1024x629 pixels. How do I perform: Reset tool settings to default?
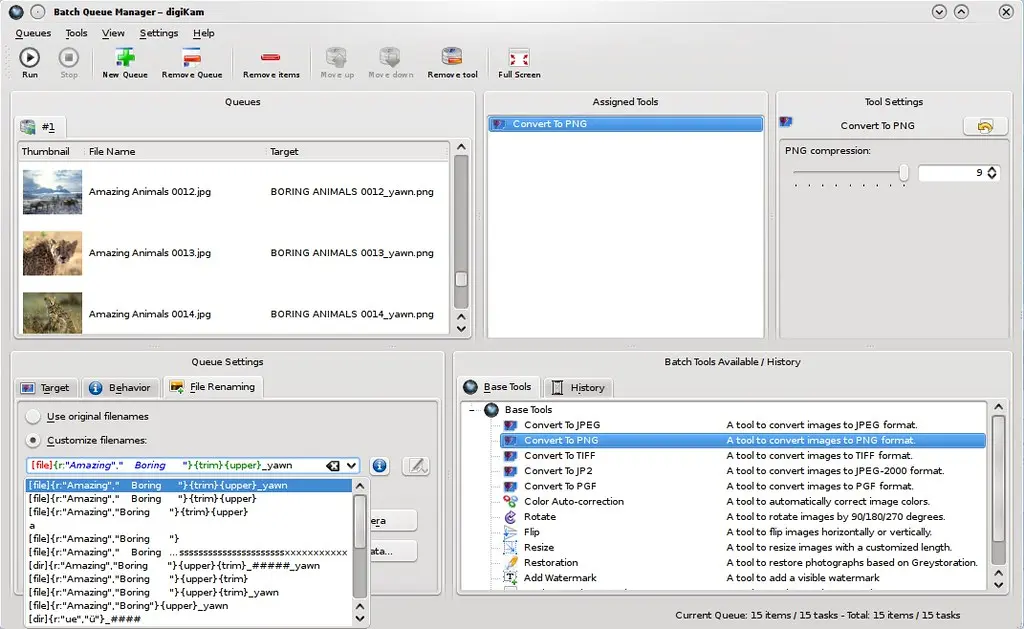(x=985, y=126)
